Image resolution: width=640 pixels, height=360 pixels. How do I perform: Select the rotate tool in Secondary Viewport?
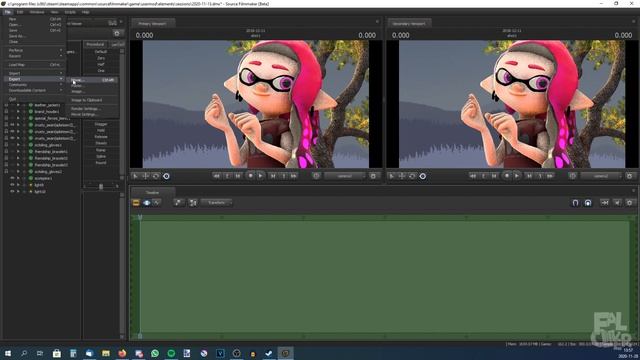point(412,176)
